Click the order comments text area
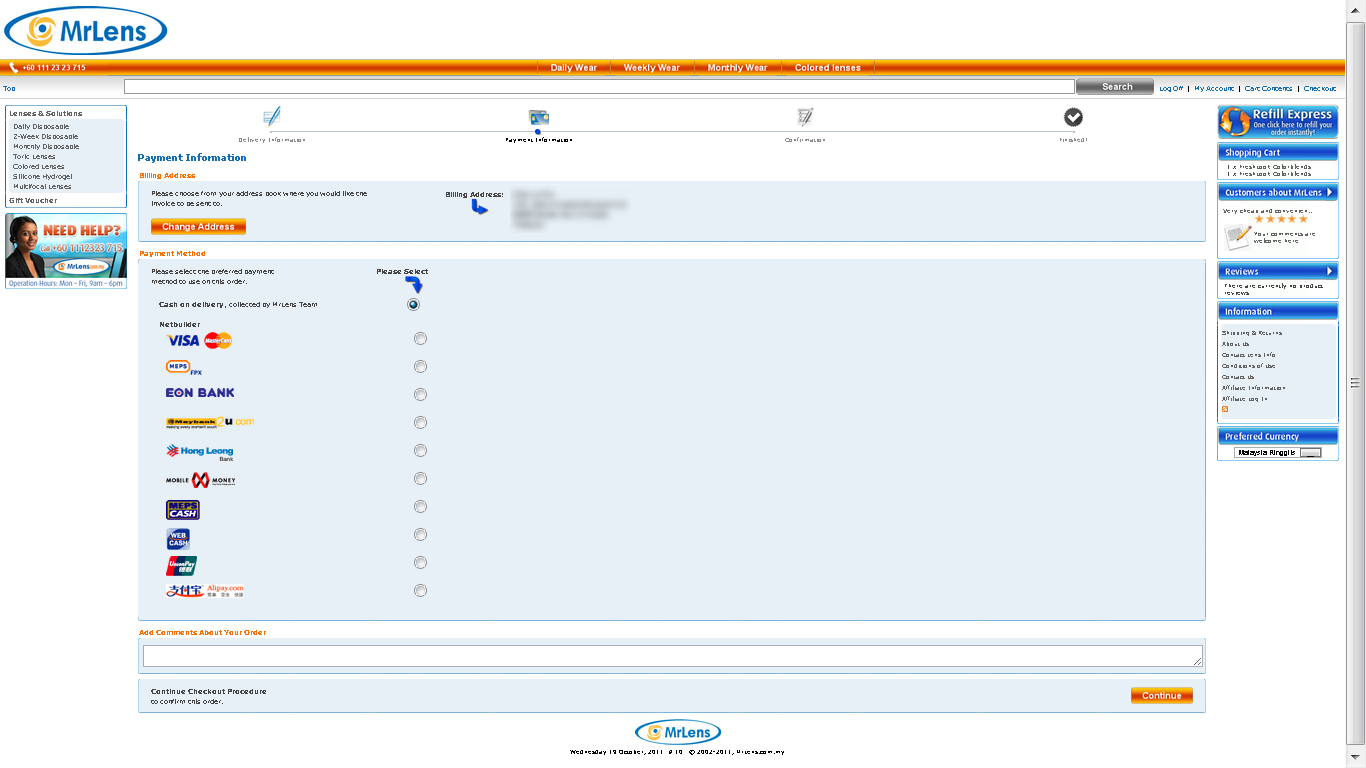This screenshot has height=768, width=1366. point(673,656)
